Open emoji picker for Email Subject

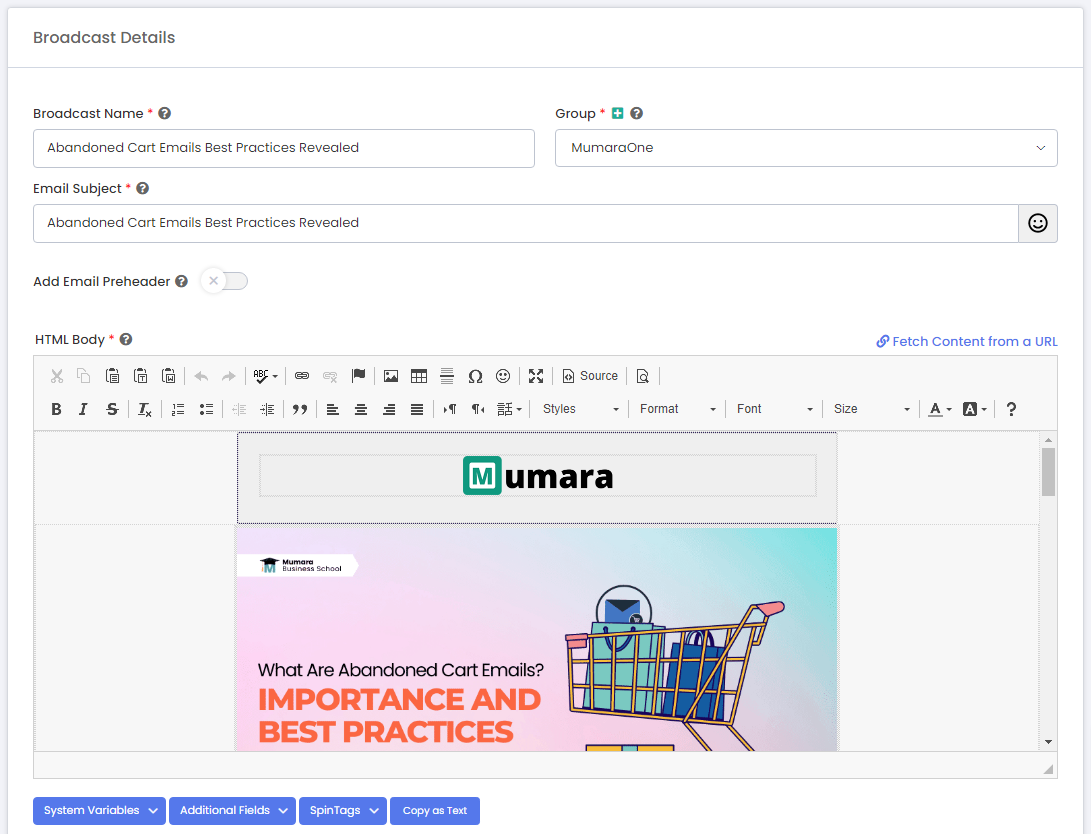pyautogui.click(x=1037, y=223)
